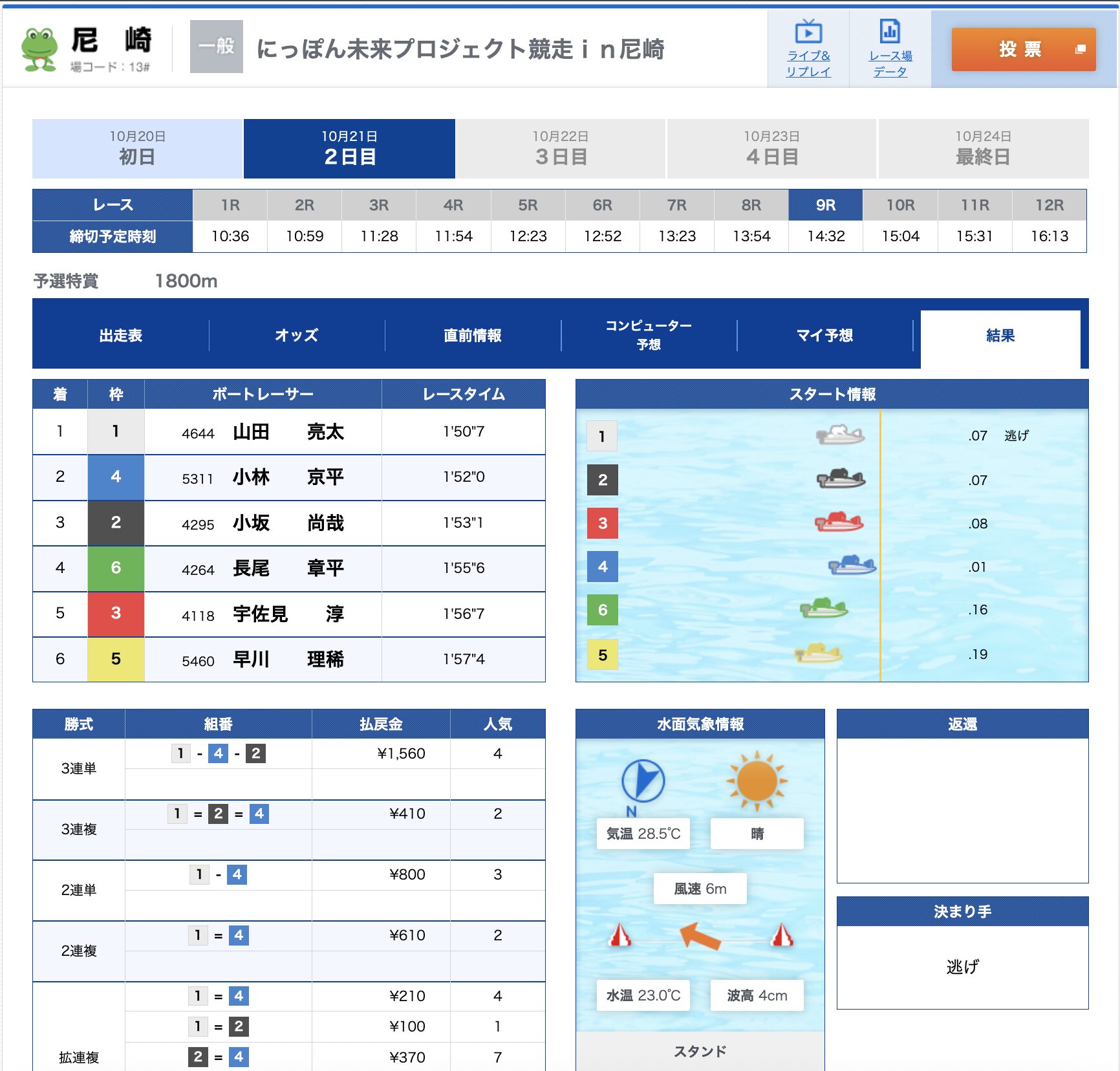Click the sunny weather sun icon
Viewport: 1120px width, 1071px height.
coord(757,781)
